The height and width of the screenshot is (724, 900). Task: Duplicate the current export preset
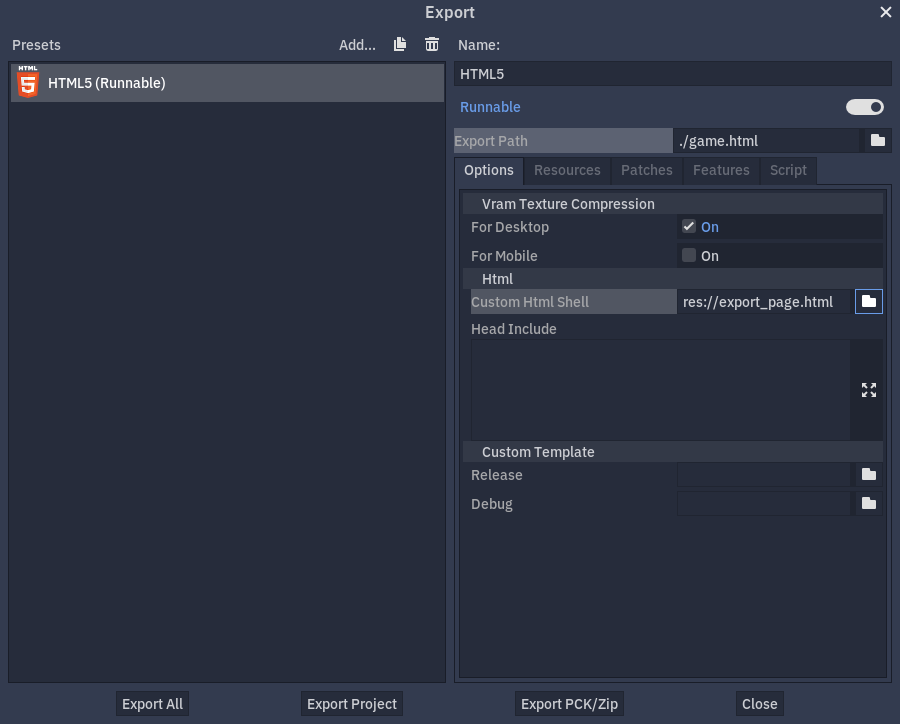coord(399,44)
